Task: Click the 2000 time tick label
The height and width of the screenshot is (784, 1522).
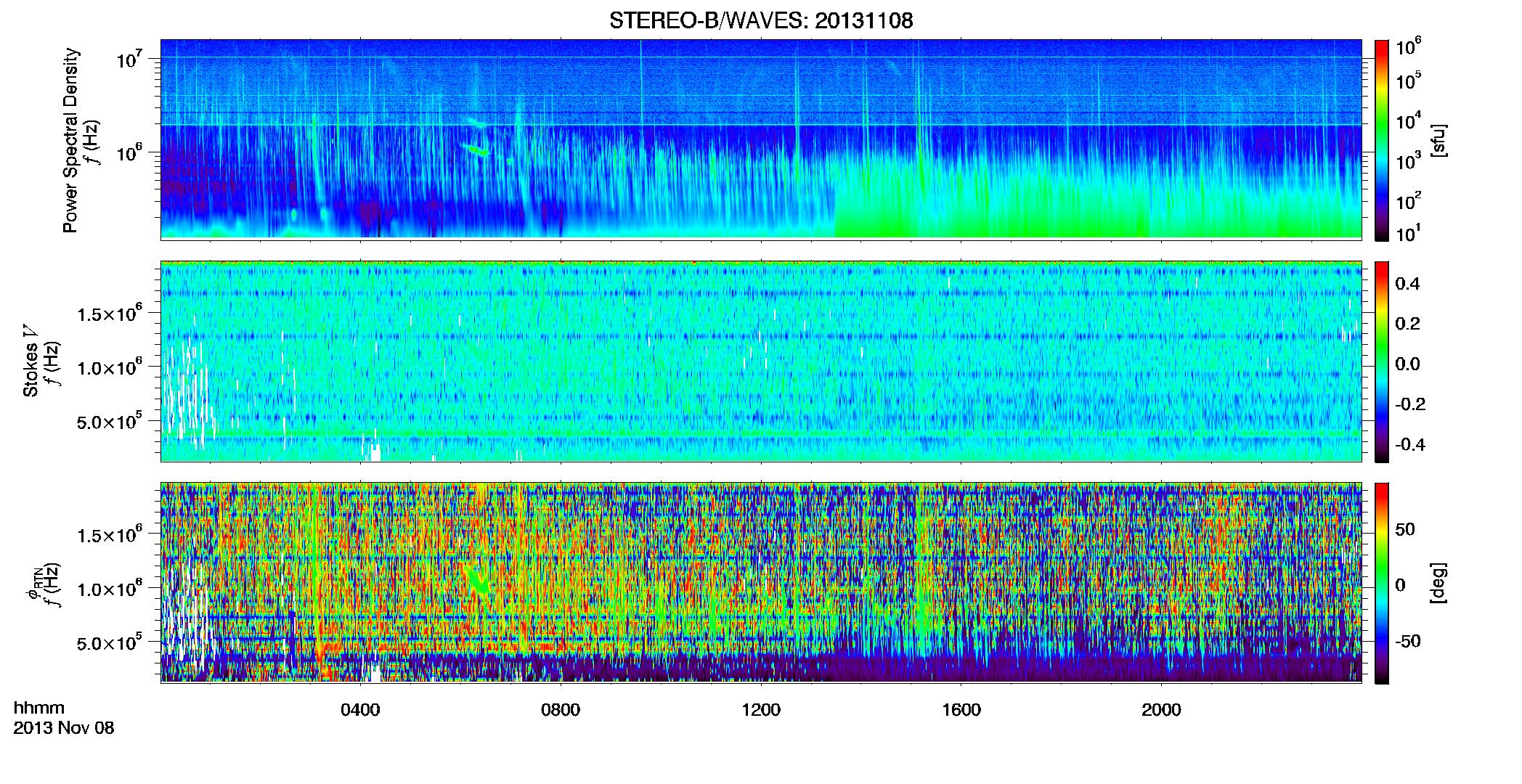Action: (x=1161, y=710)
